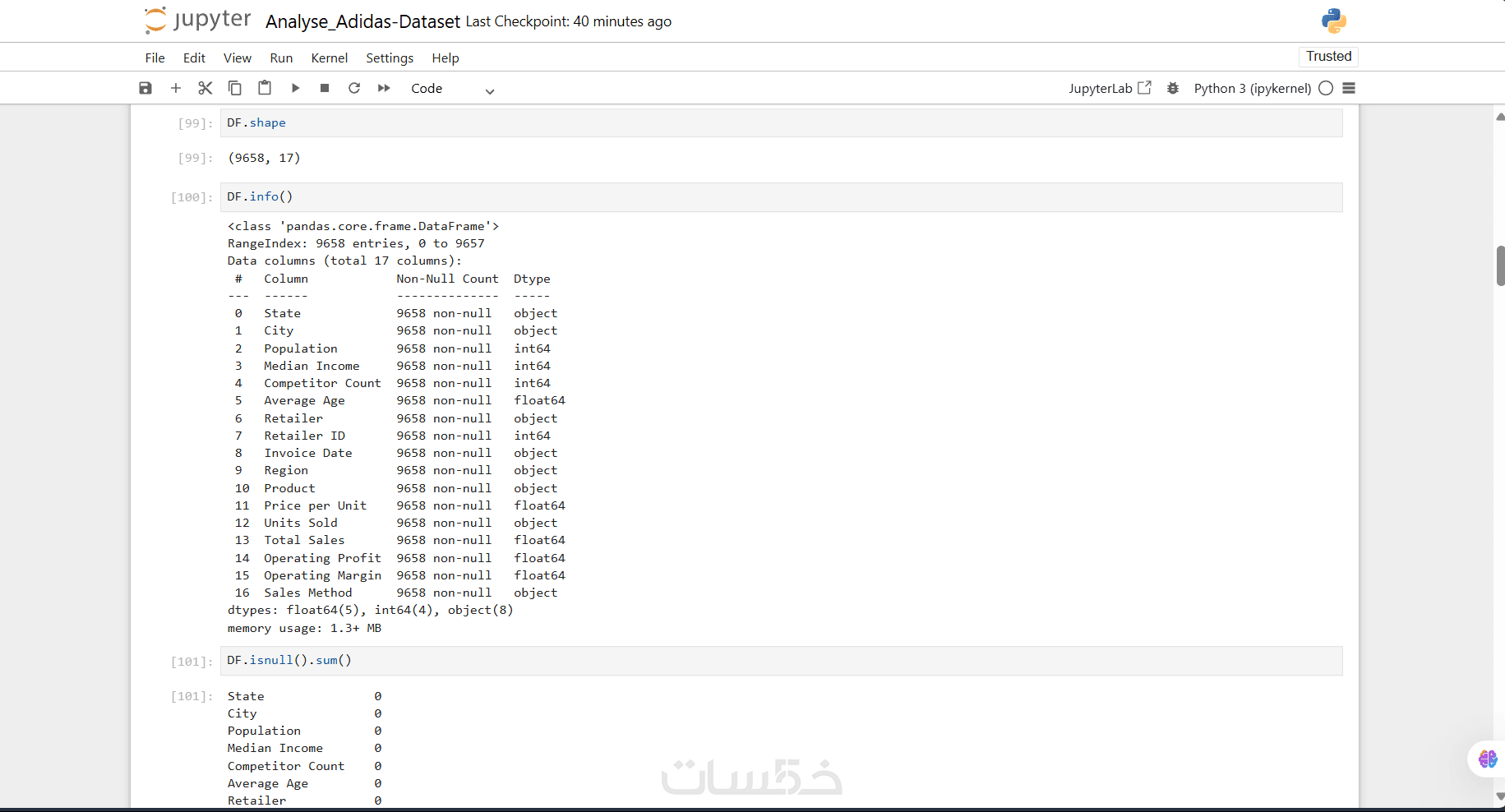This screenshot has width=1505, height=812.
Task: Open the Settings menu
Action: click(390, 58)
